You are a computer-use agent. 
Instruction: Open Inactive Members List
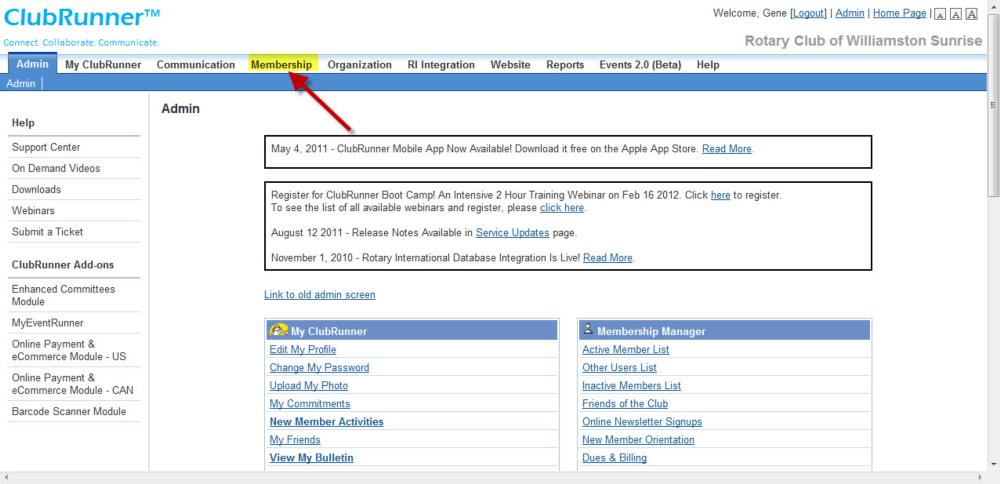631,386
